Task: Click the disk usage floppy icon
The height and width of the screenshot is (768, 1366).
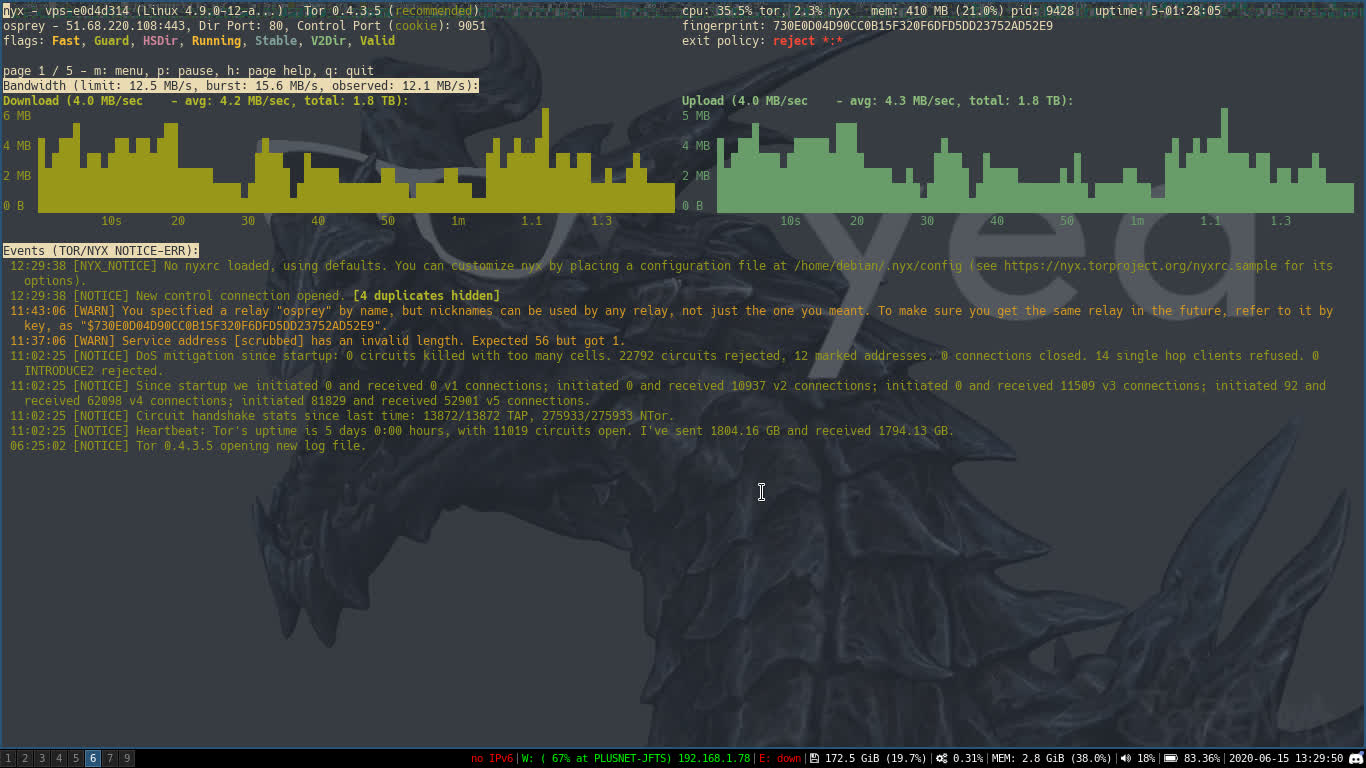Action: coord(815,758)
